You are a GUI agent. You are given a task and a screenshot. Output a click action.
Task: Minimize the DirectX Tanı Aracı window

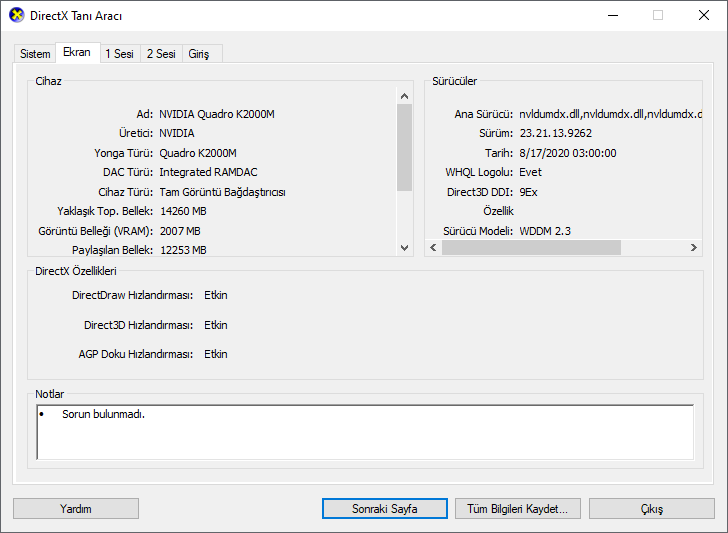point(613,15)
